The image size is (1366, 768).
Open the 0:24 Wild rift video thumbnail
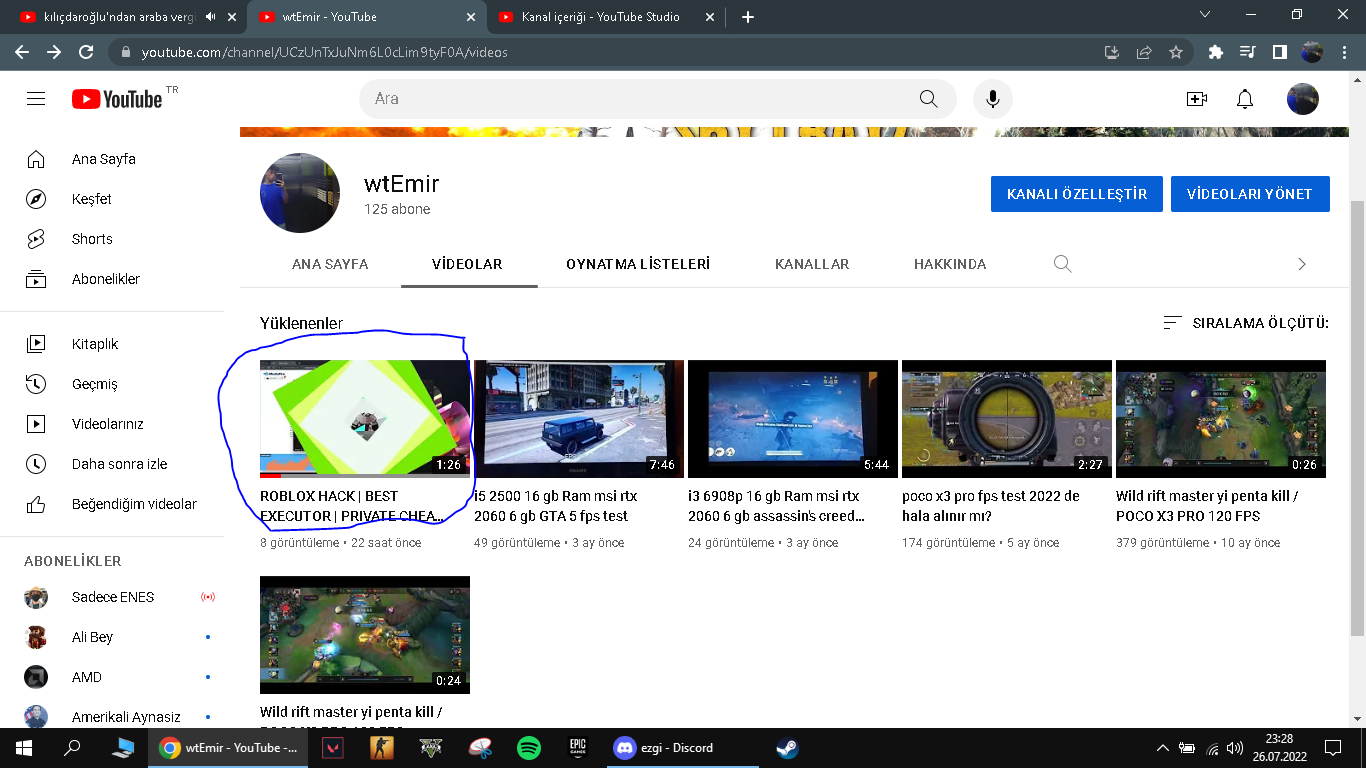tap(365, 635)
